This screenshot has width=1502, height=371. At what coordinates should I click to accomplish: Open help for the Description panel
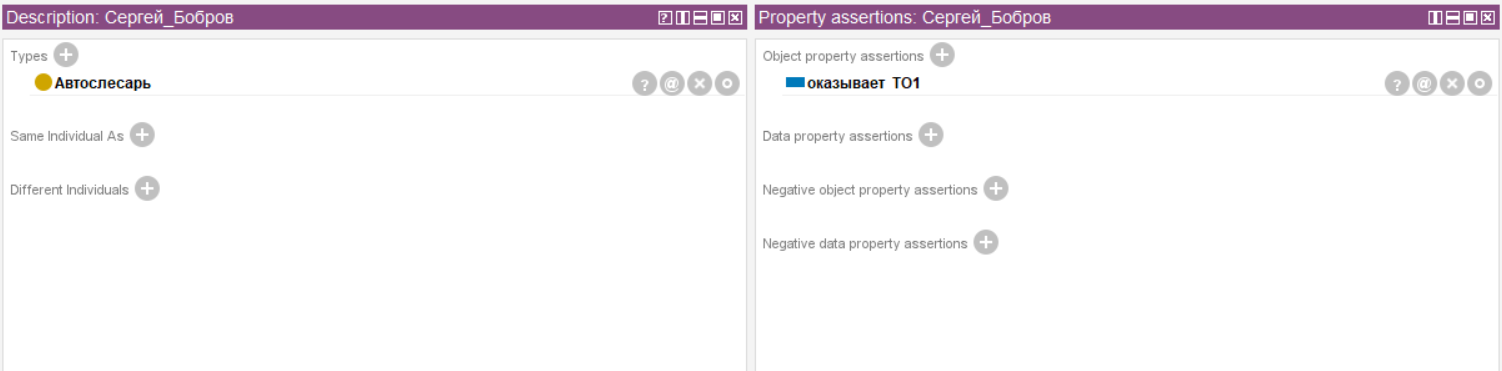(x=664, y=18)
